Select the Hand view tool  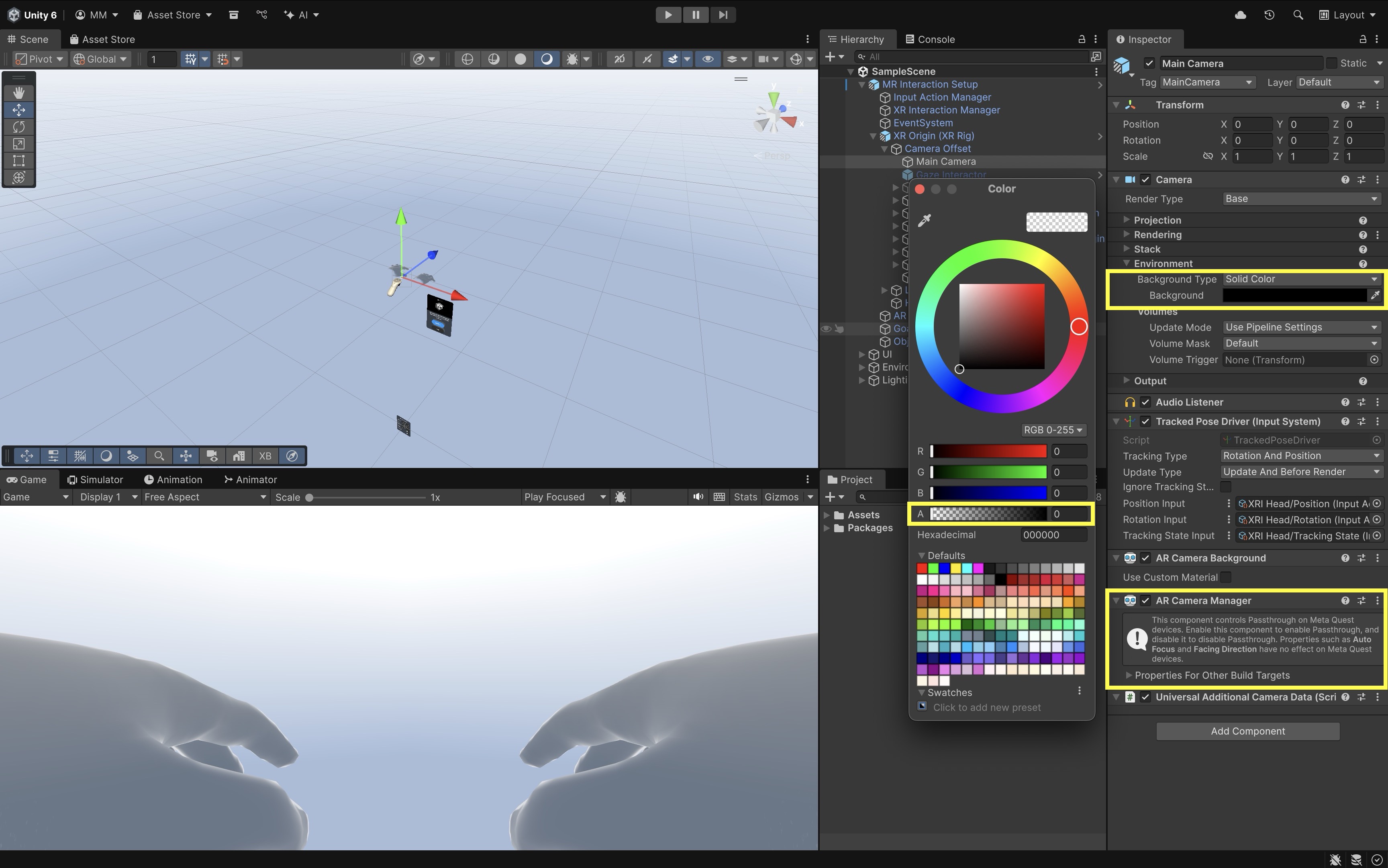18,92
